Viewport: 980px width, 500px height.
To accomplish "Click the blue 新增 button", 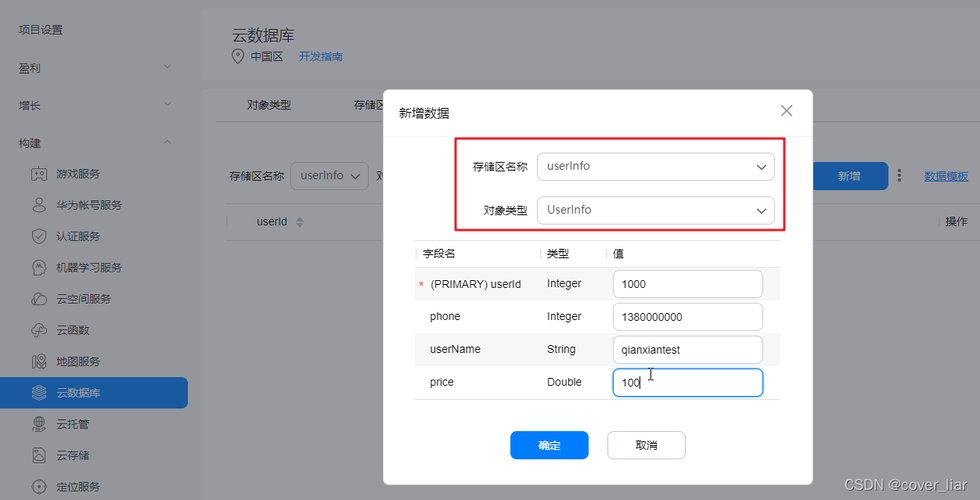I will tap(849, 176).
